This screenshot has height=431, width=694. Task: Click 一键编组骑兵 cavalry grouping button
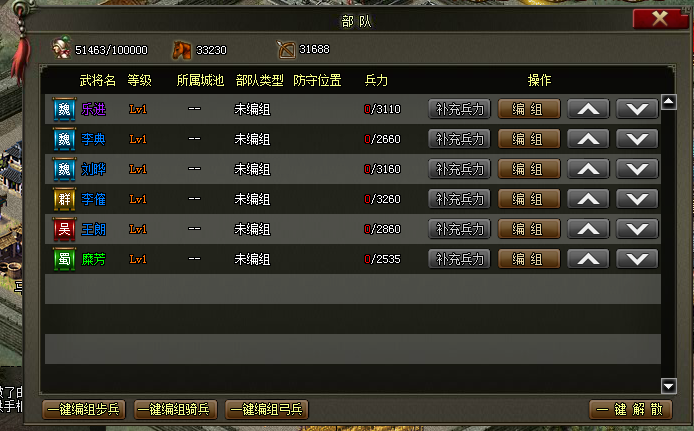[x=175, y=409]
